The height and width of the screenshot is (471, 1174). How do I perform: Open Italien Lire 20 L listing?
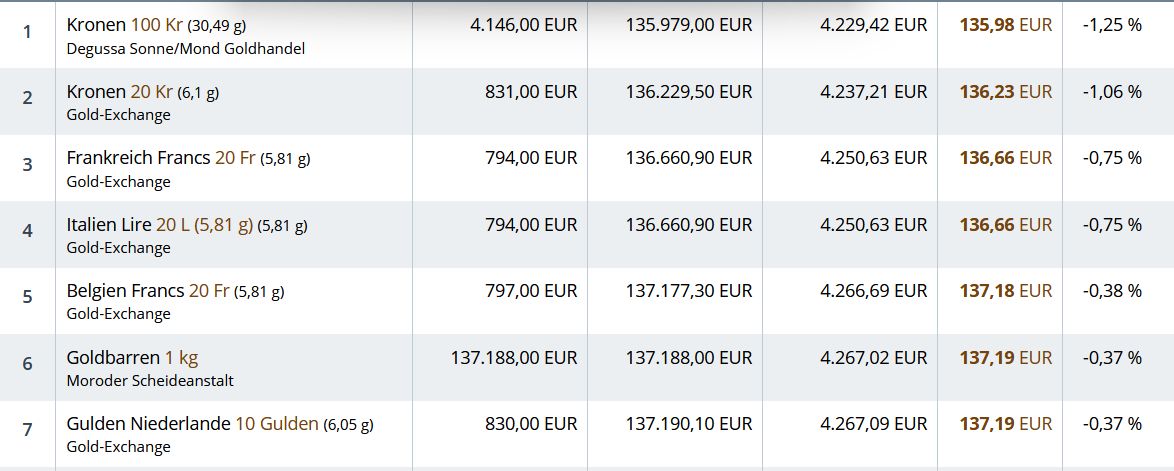(x=186, y=225)
